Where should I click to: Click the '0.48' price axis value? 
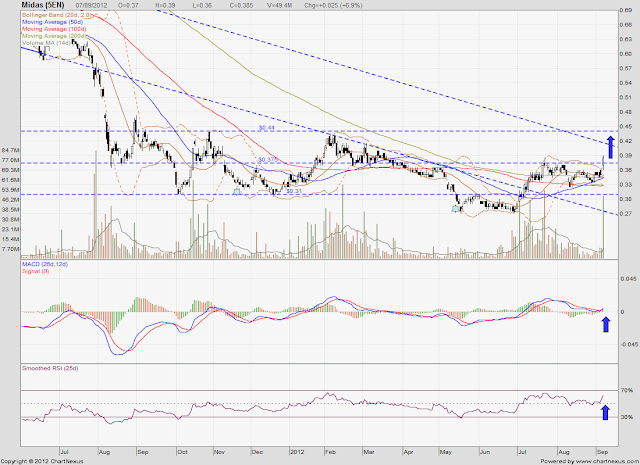tap(626, 112)
